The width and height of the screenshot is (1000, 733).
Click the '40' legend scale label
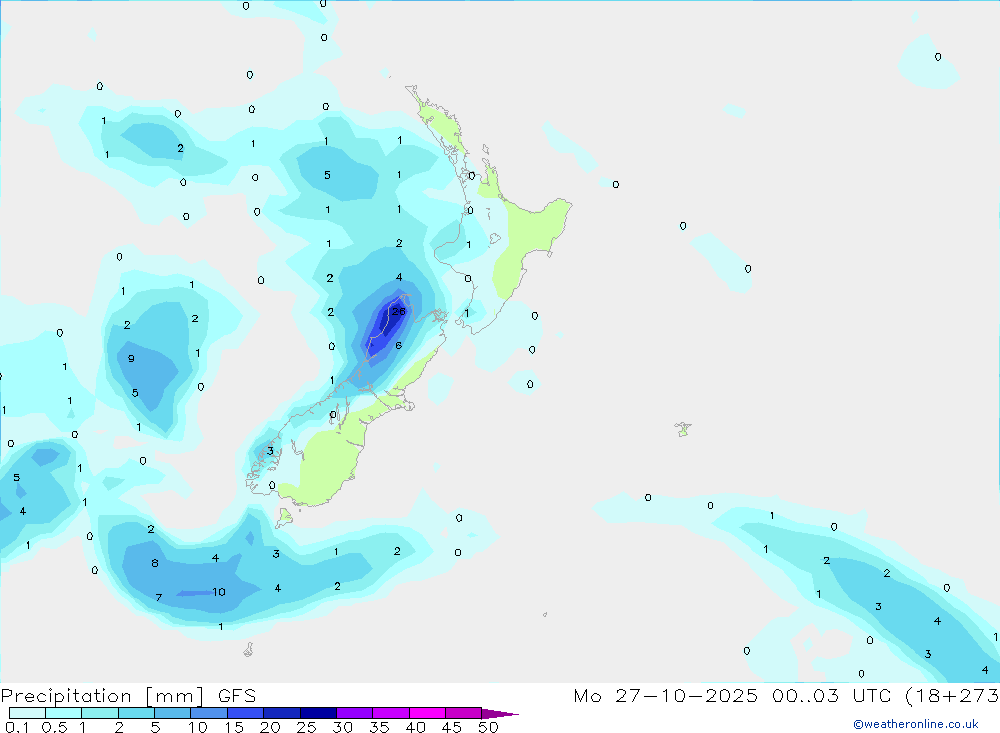(416, 727)
